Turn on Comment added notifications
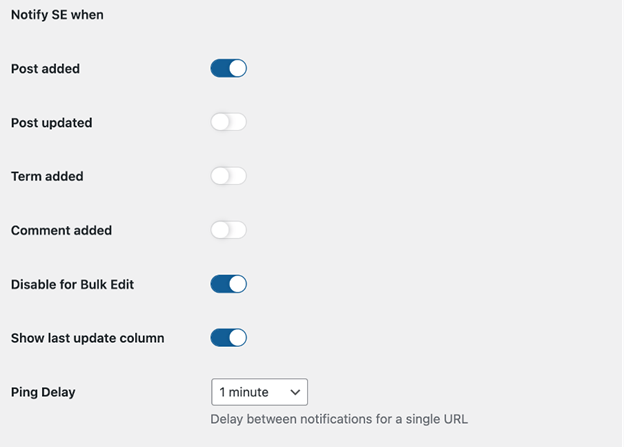This screenshot has width=624, height=447. [x=228, y=230]
